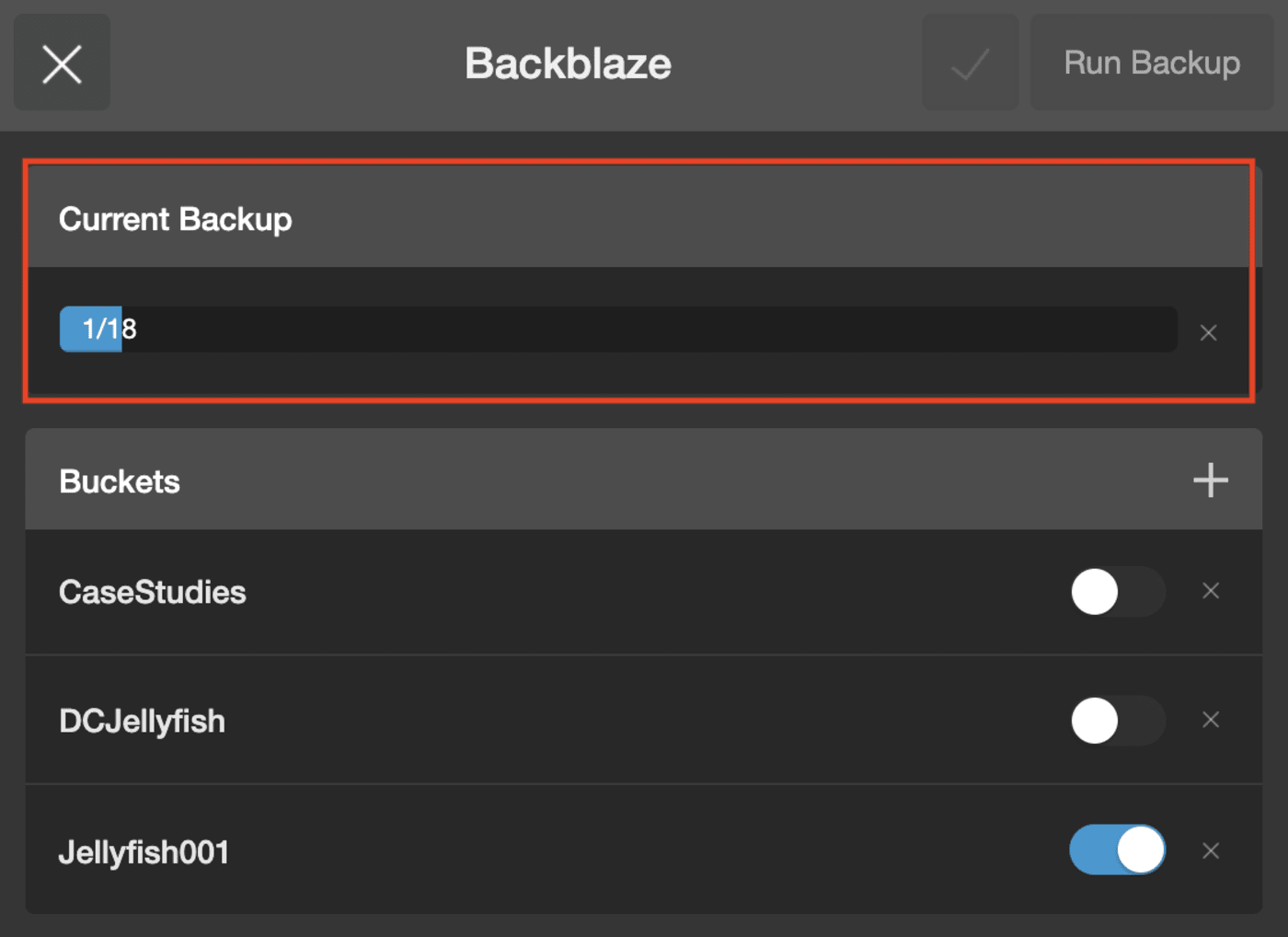Remove the Jellyfish001 bucket using its X icon

click(1211, 850)
